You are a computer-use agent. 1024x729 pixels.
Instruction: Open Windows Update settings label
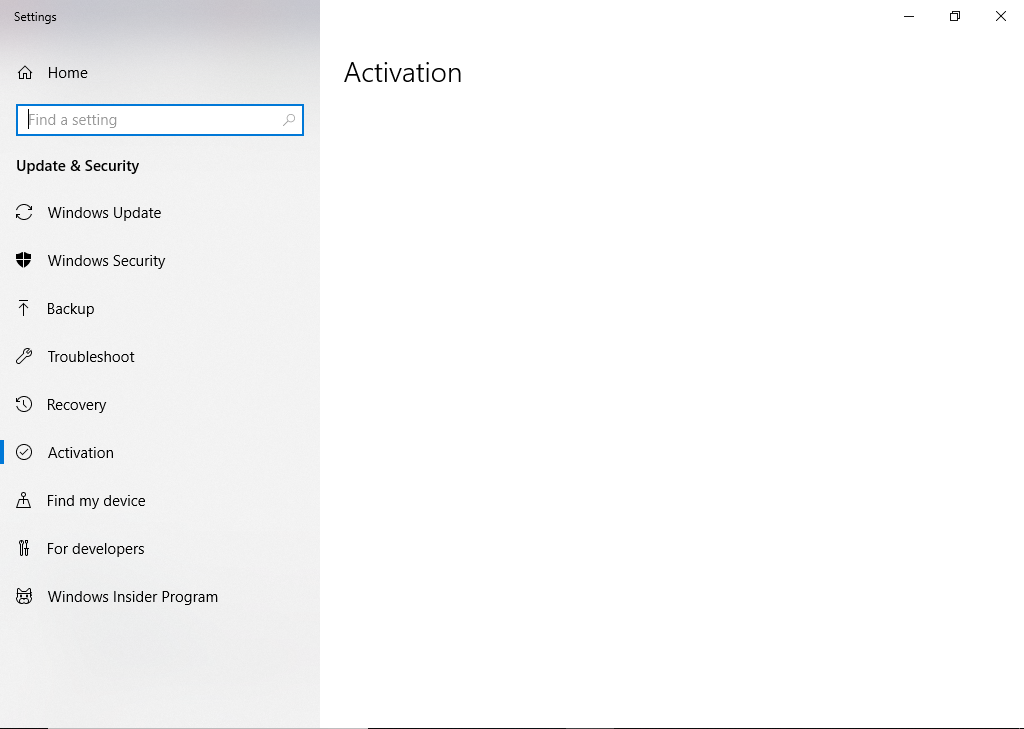click(x=104, y=213)
